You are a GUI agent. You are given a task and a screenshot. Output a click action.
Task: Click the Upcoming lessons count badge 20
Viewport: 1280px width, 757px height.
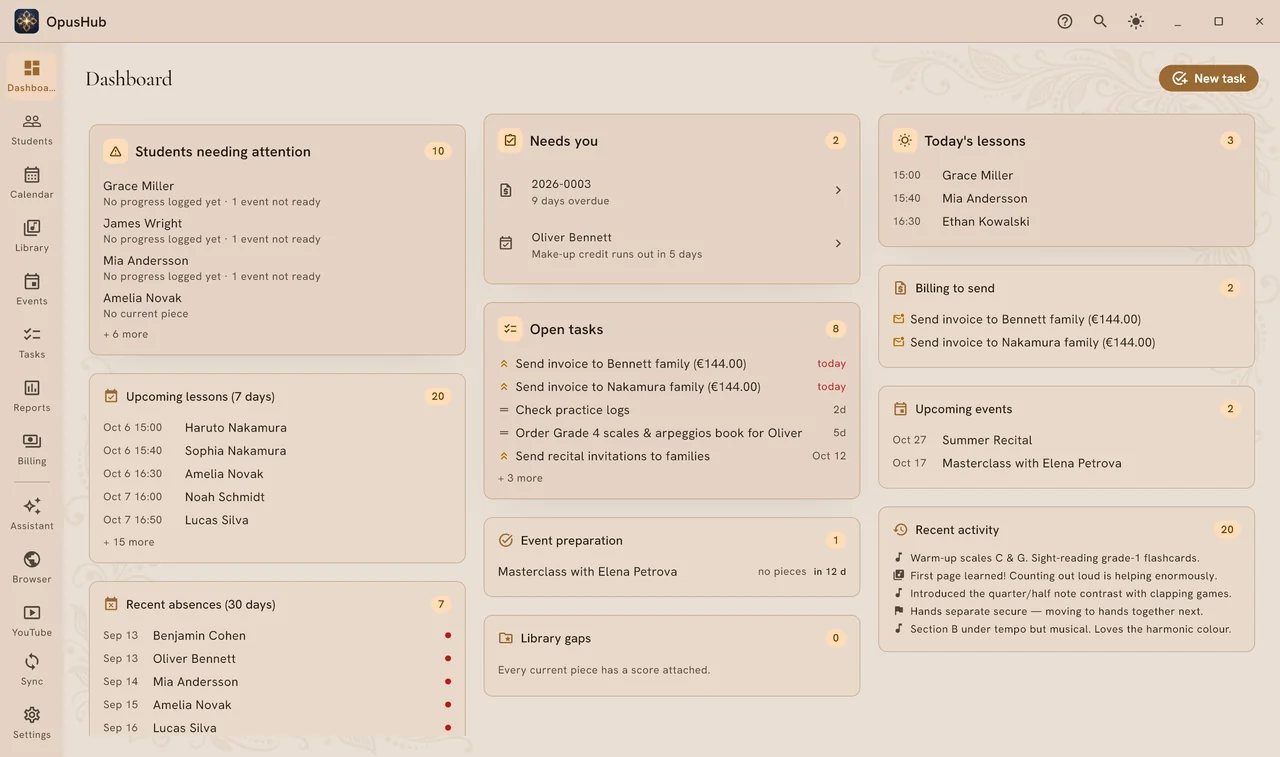pyautogui.click(x=438, y=396)
